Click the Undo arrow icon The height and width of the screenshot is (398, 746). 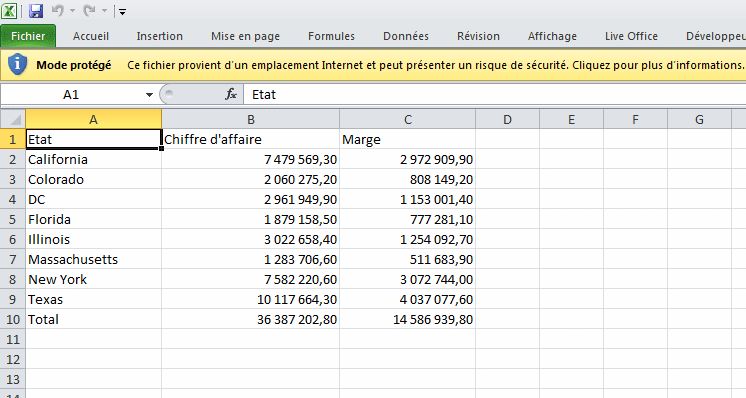[x=58, y=10]
